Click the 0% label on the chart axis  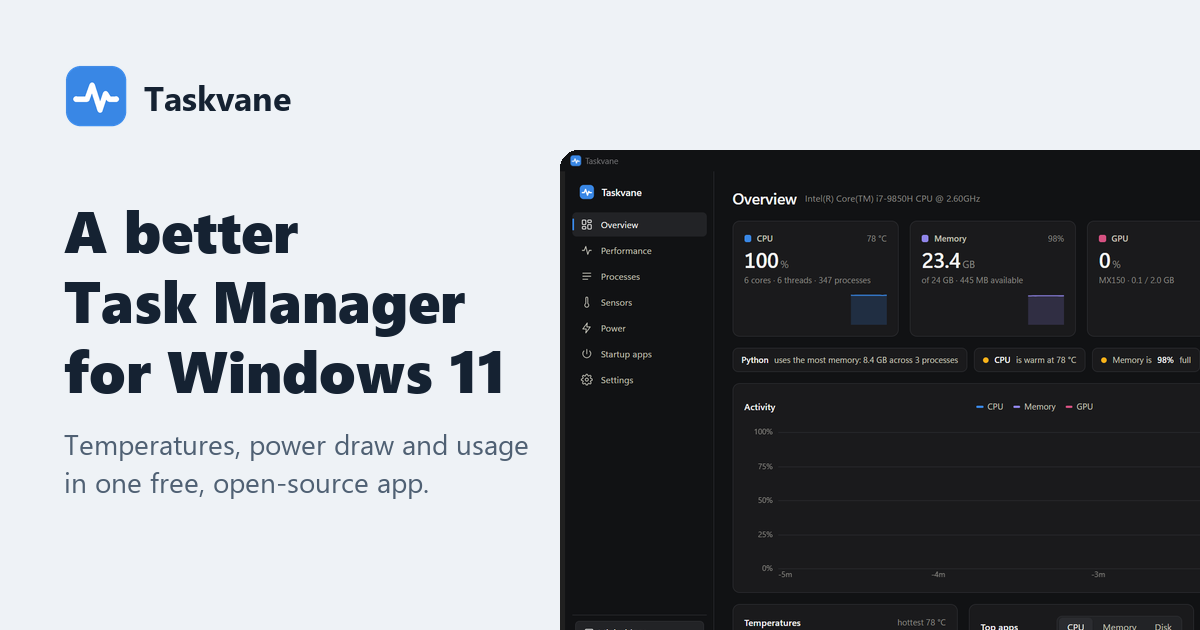click(x=767, y=568)
